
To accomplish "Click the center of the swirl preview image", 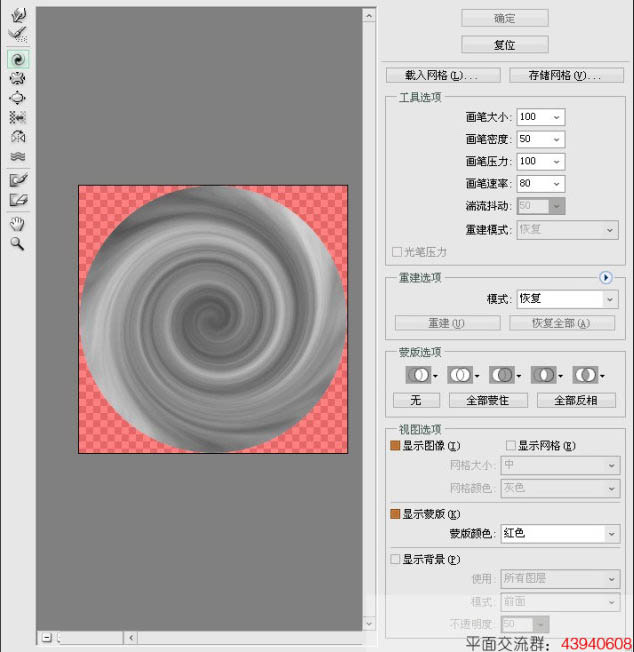I will click(x=213, y=319).
